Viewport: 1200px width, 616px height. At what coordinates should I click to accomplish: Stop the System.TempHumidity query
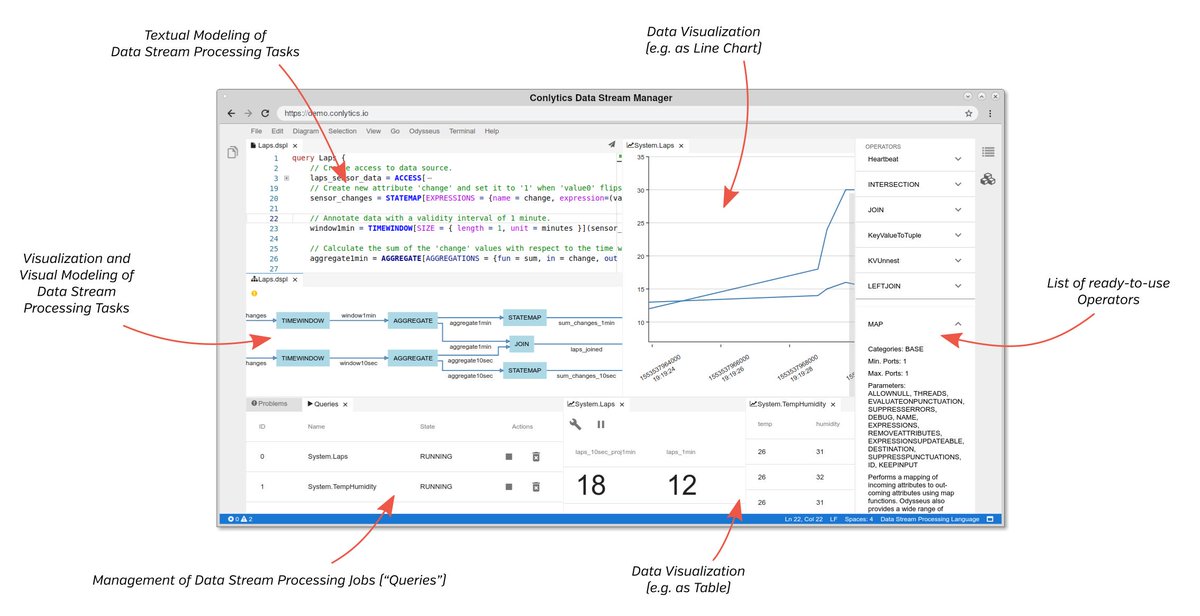pyautogui.click(x=509, y=487)
